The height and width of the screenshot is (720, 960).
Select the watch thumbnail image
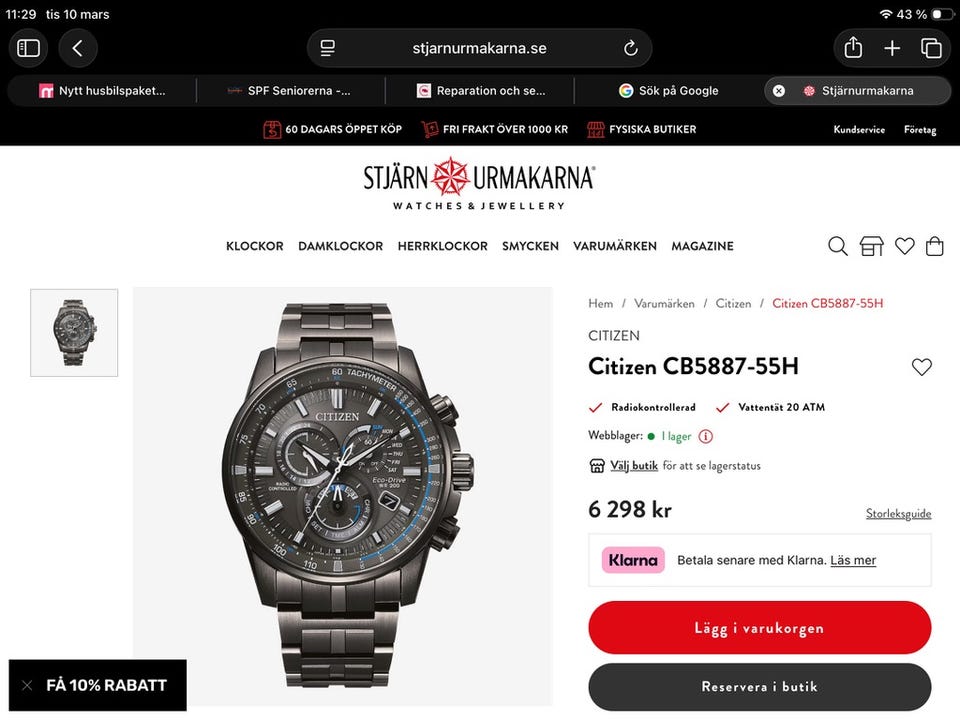click(x=74, y=332)
